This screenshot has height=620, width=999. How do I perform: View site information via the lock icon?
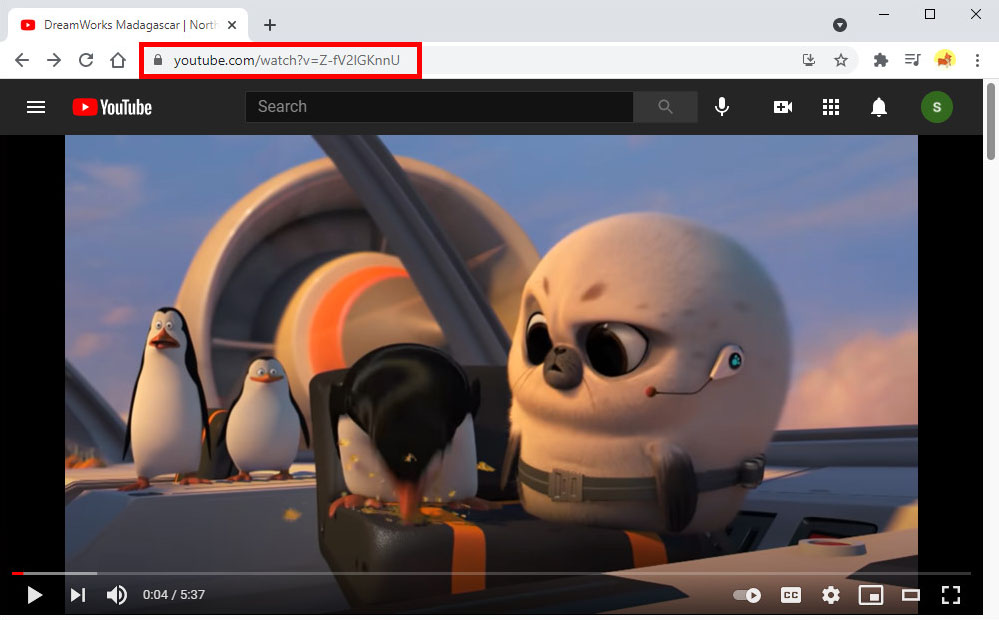tap(158, 60)
